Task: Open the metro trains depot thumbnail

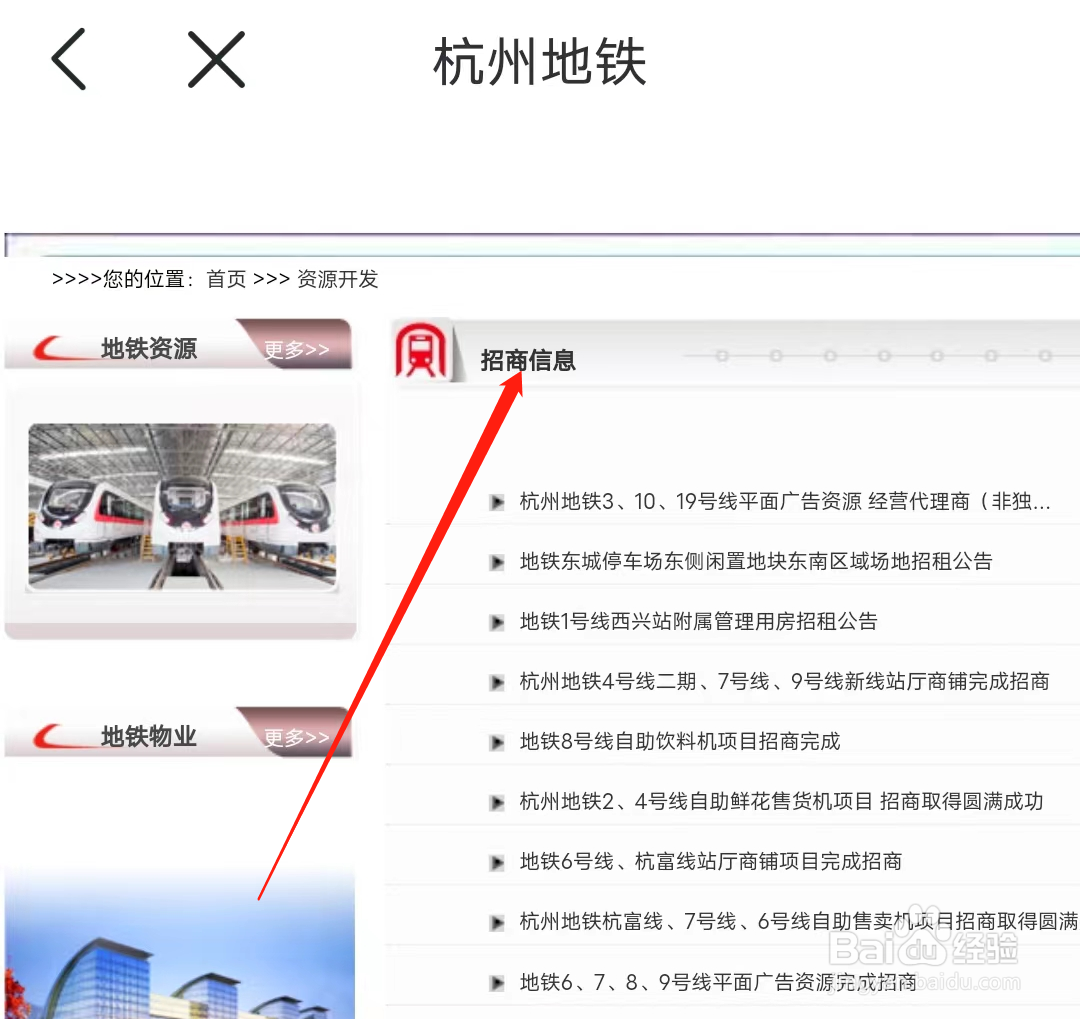Action: pos(182,506)
